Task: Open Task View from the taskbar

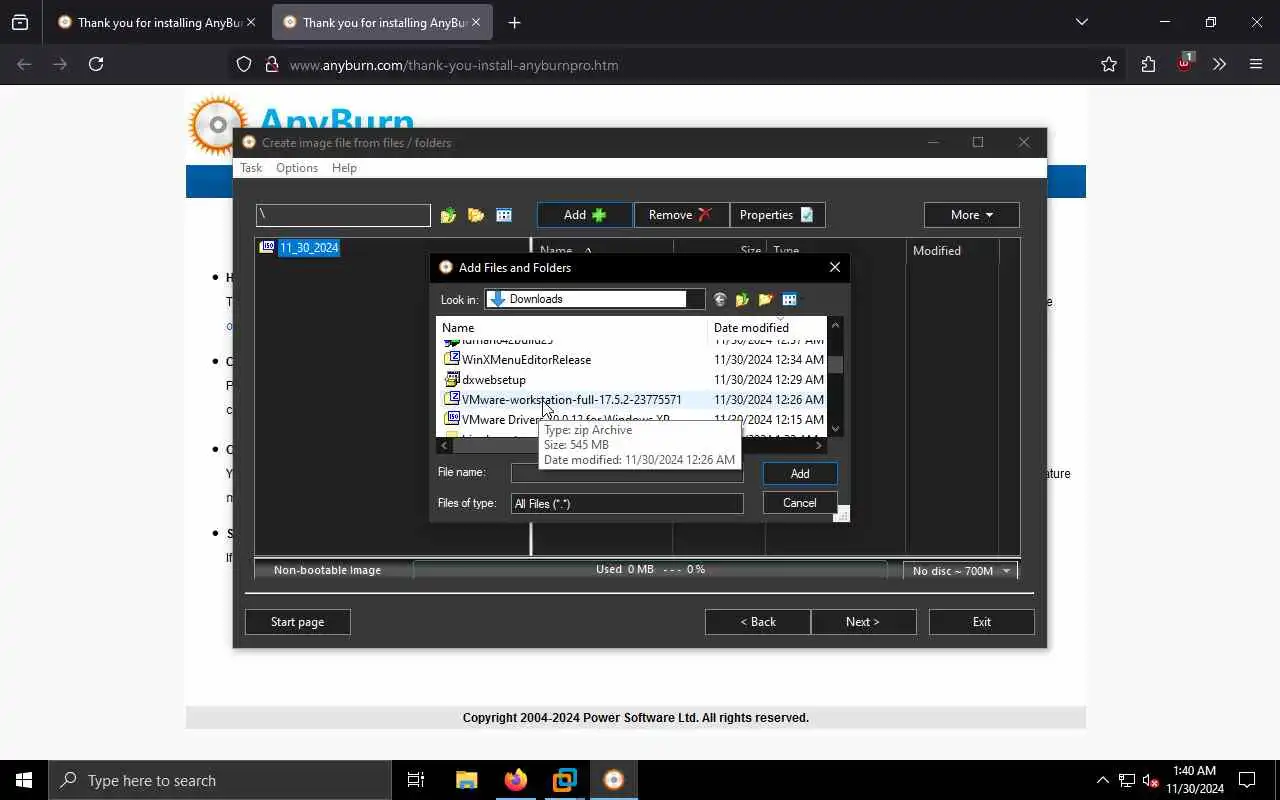Action: (416, 780)
